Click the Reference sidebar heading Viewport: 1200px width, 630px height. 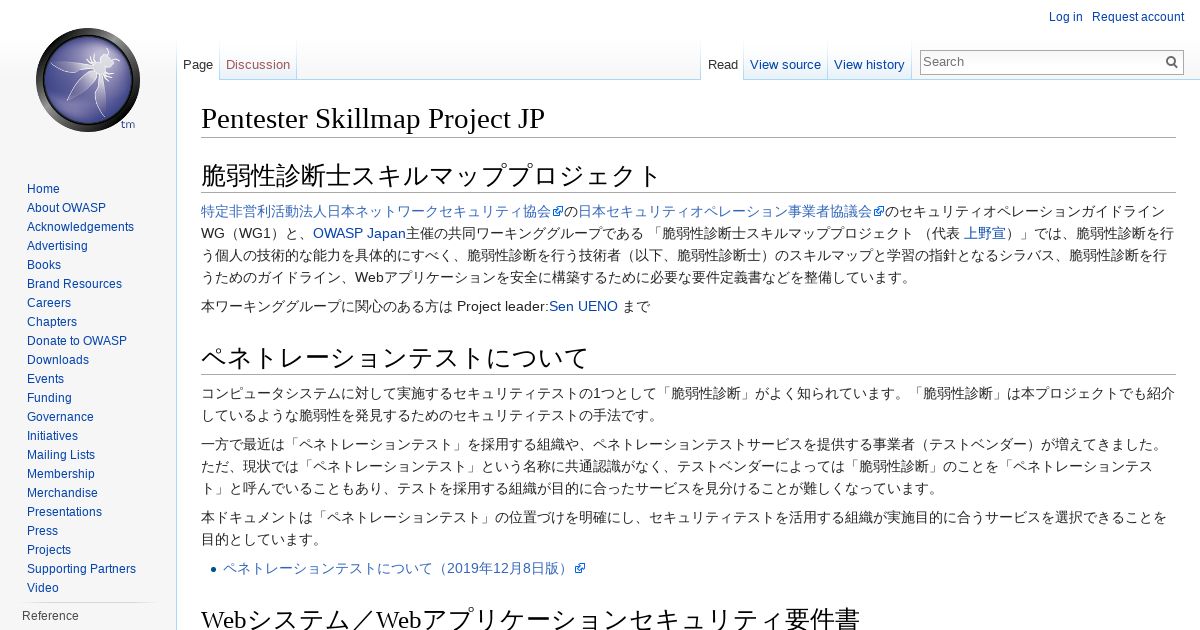(x=50, y=616)
